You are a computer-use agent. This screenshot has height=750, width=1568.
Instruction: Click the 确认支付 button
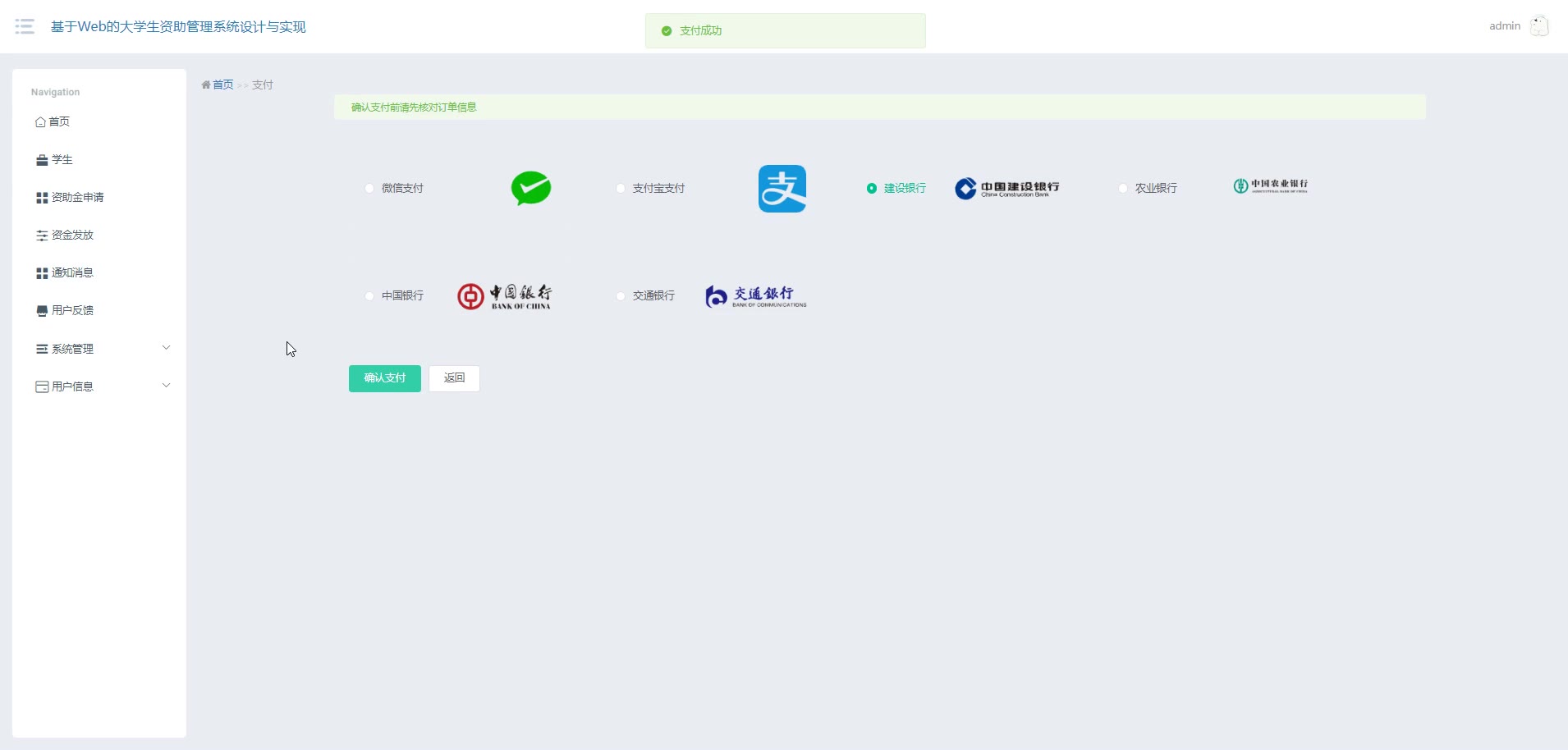pyautogui.click(x=385, y=378)
